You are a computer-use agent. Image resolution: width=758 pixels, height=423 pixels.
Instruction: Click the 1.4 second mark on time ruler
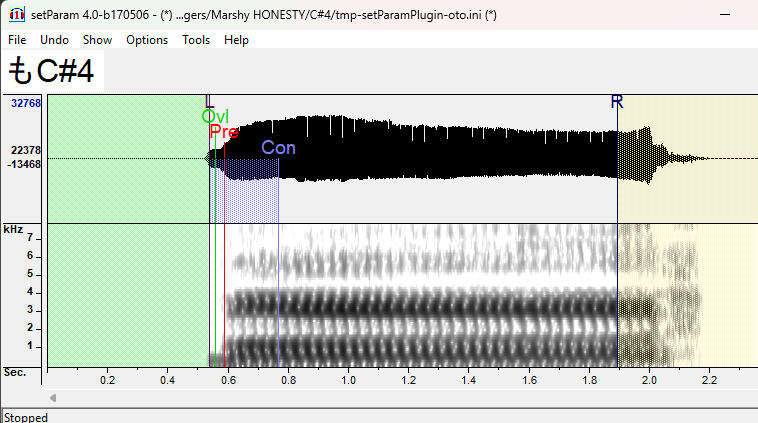click(468, 380)
